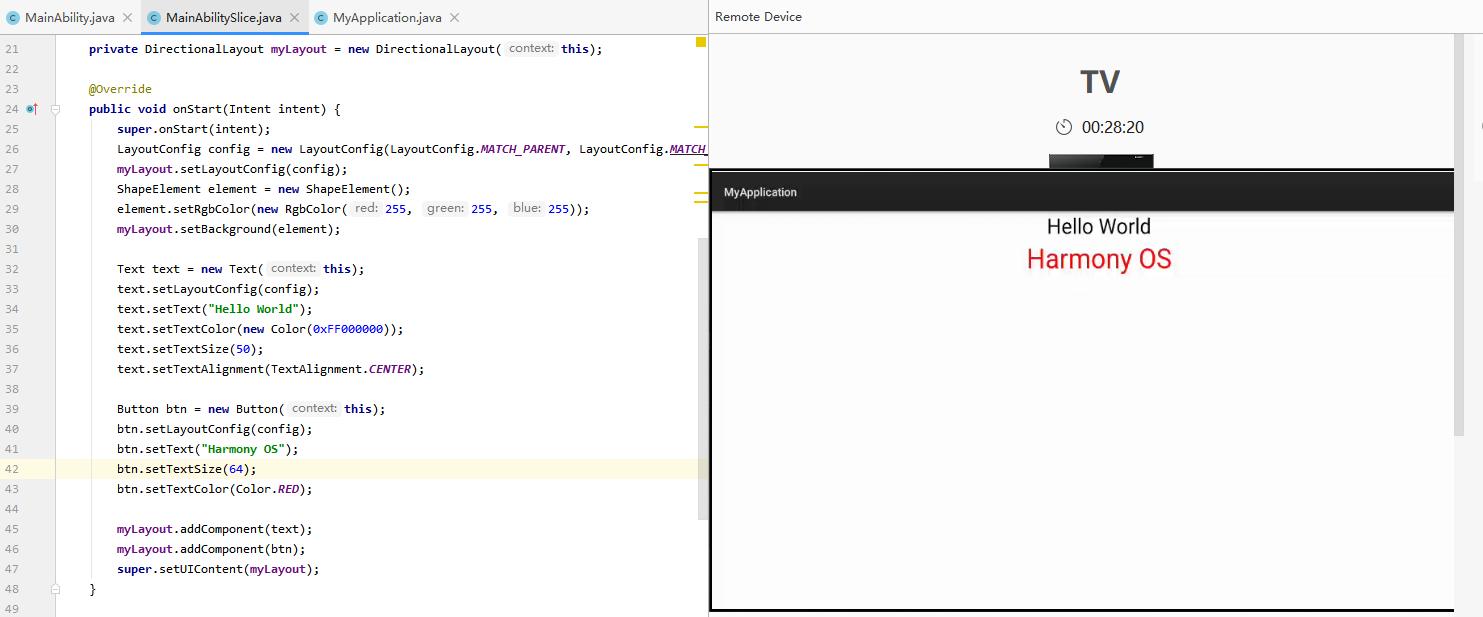Click the btn.setLayoutConfig(config) line

coord(215,429)
